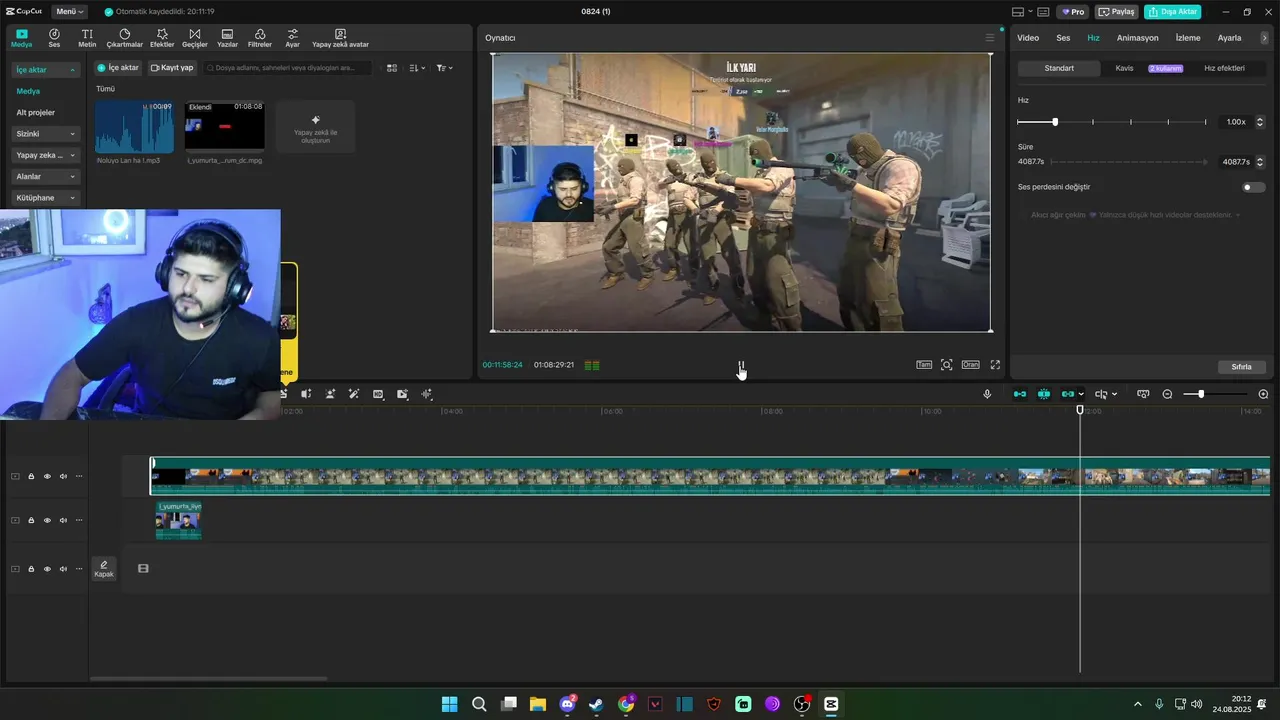Image resolution: width=1280 pixels, height=720 pixels.
Task: Open the Filtreler tab
Action: point(260,38)
